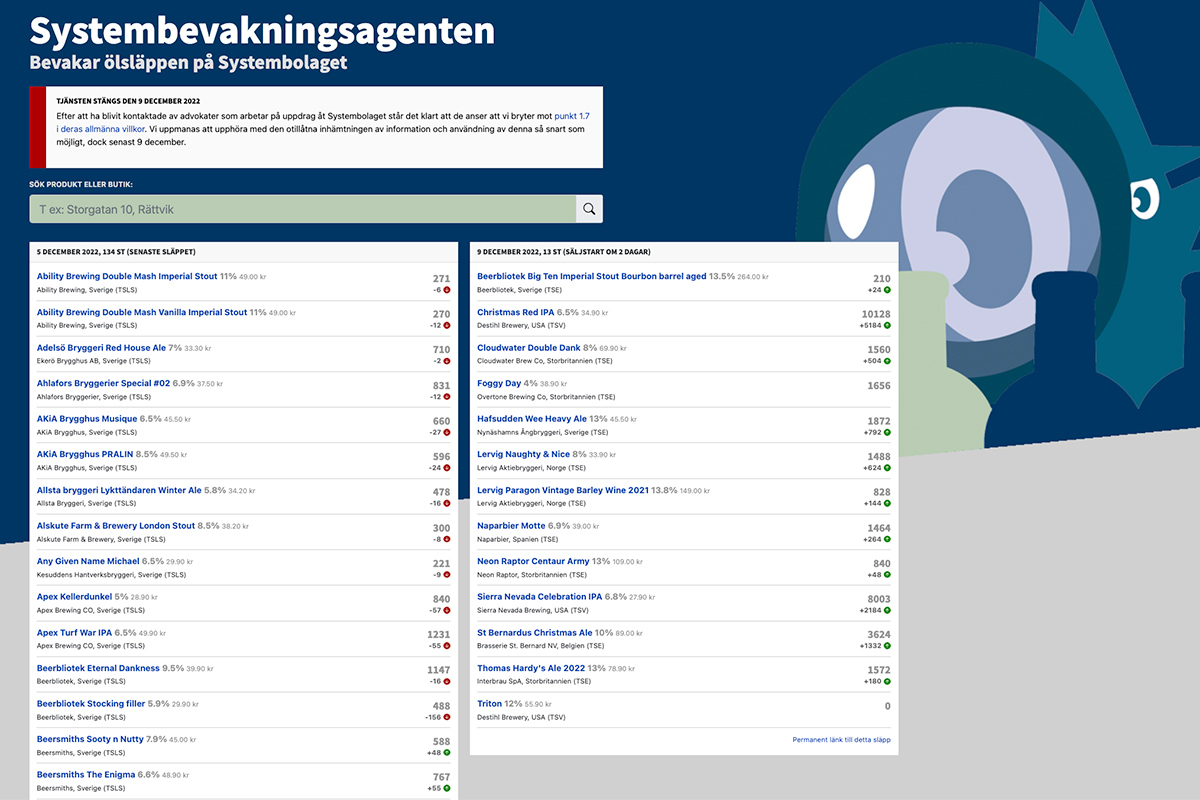Click green up indicator for Lervig Paragon Barley Wine
The height and width of the screenshot is (800, 1200).
pyautogui.click(x=887, y=504)
